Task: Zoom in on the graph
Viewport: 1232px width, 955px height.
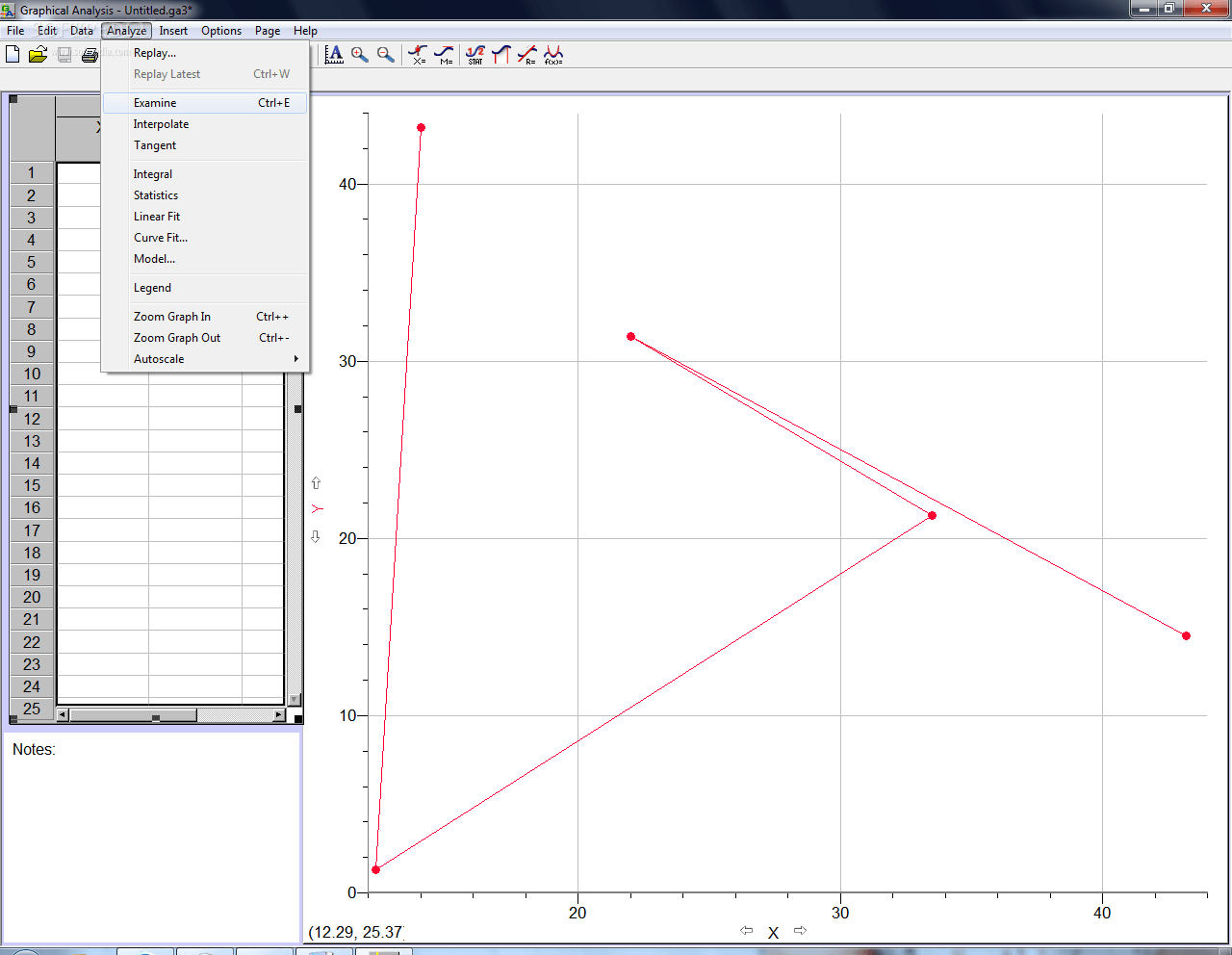Action: [360, 54]
